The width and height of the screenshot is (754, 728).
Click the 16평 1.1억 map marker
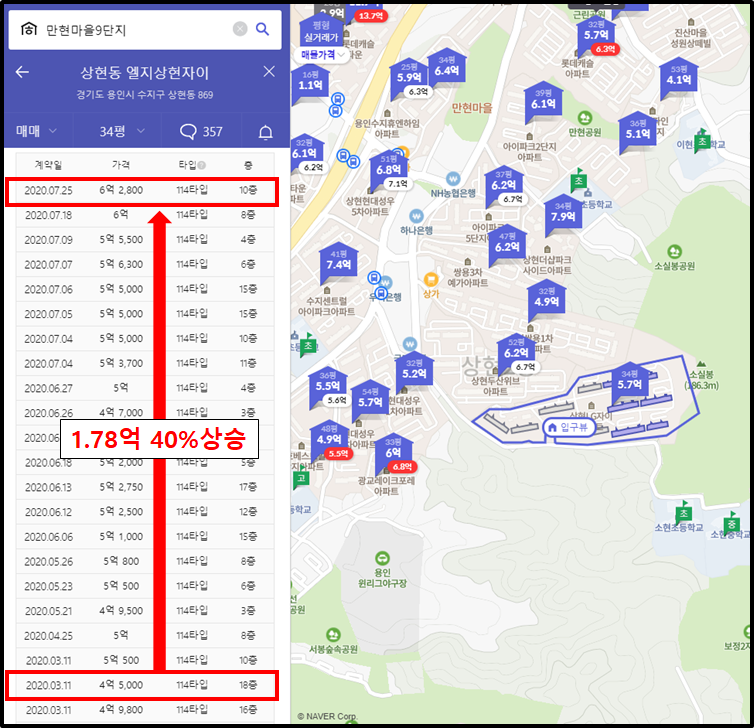(x=310, y=81)
